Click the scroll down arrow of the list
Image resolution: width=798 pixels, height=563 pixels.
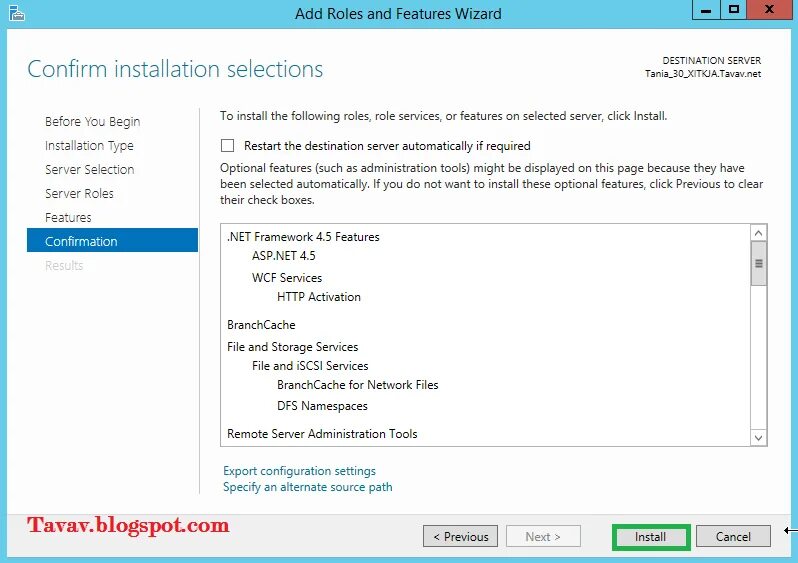pos(758,438)
